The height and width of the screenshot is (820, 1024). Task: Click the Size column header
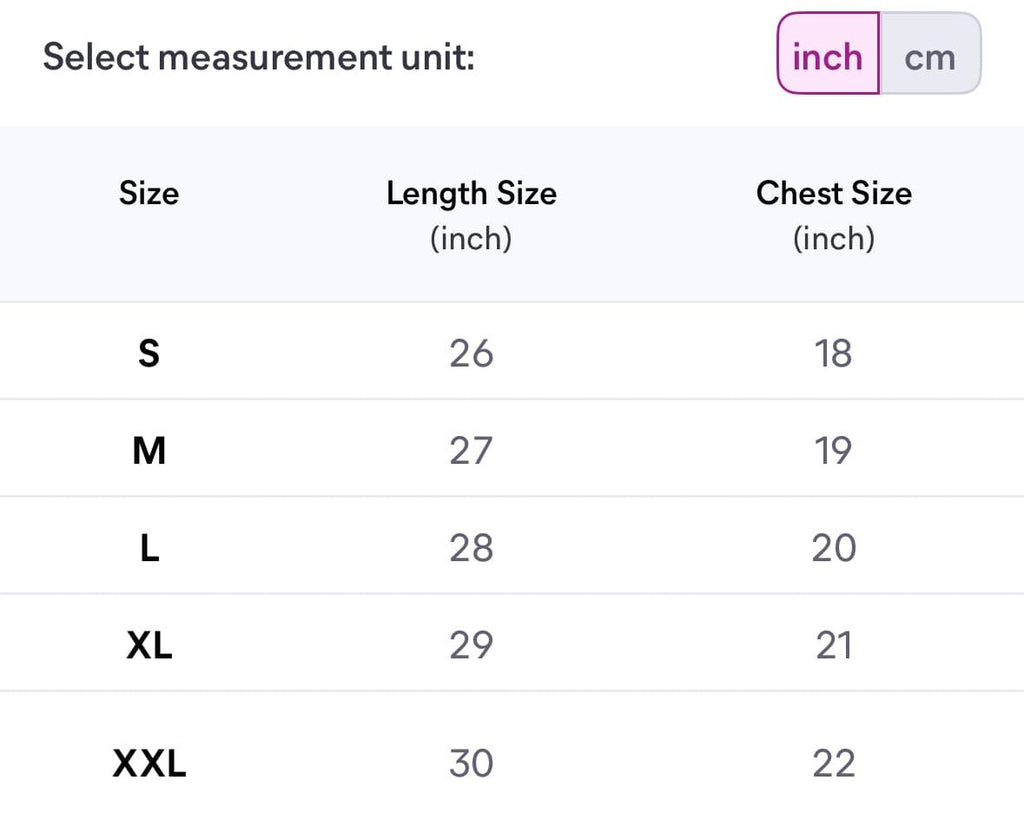click(x=149, y=192)
